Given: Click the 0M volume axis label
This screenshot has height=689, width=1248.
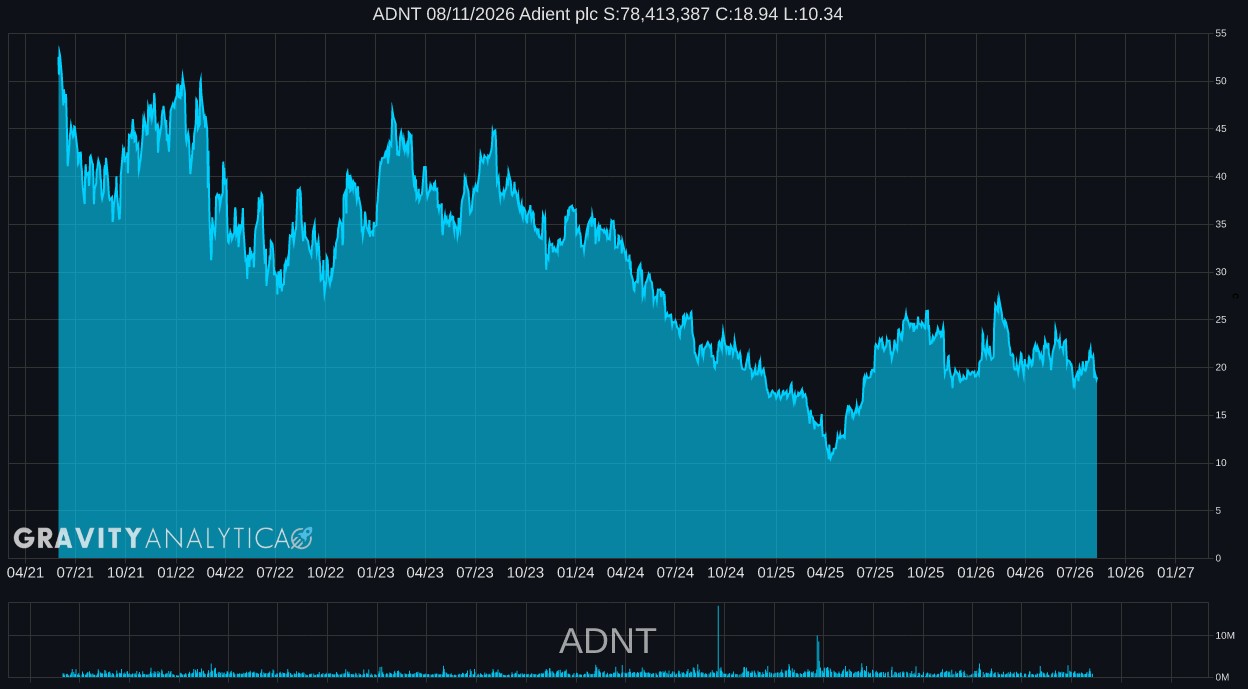Looking at the screenshot, I should click(x=1222, y=677).
